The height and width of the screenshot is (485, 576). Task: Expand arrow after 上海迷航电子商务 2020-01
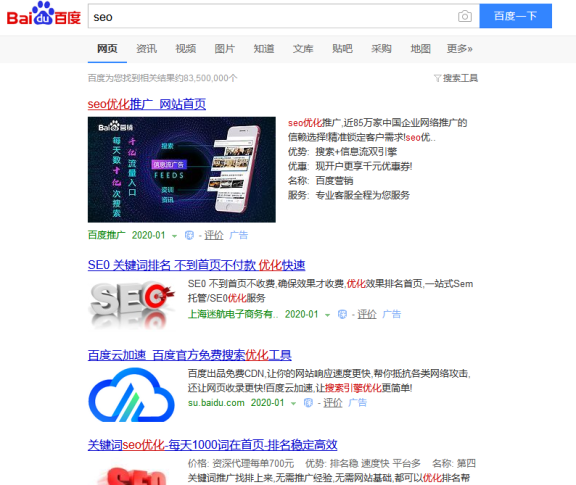[328, 315]
